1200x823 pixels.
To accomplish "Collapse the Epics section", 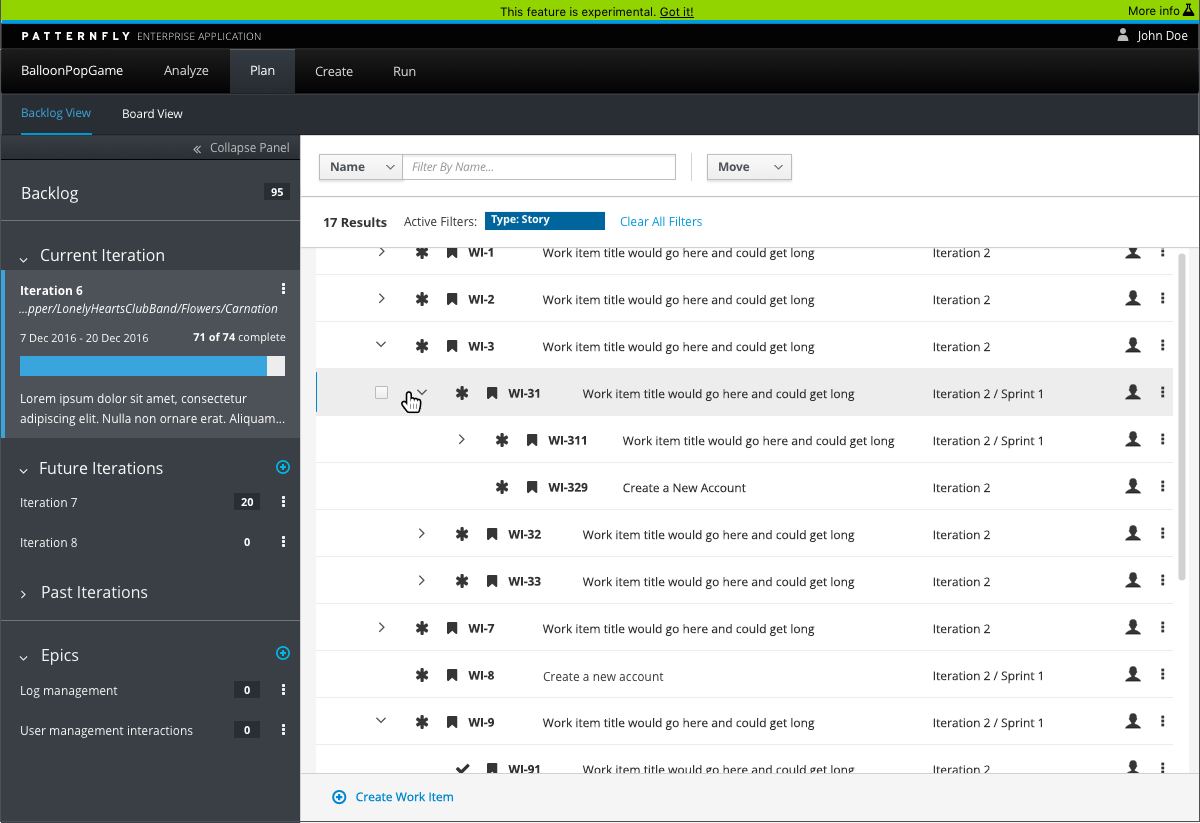I will point(24,657).
